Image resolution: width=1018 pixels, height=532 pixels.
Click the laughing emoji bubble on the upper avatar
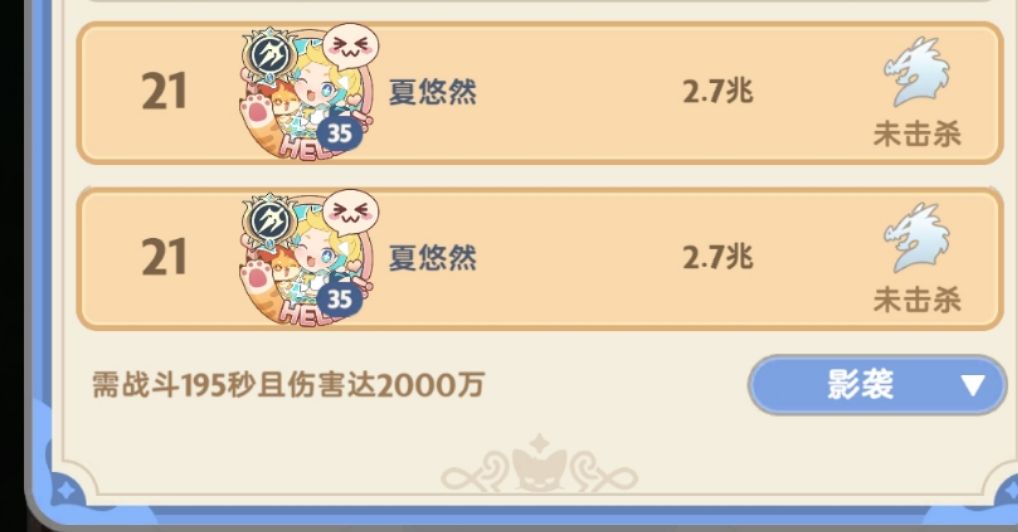point(351,45)
